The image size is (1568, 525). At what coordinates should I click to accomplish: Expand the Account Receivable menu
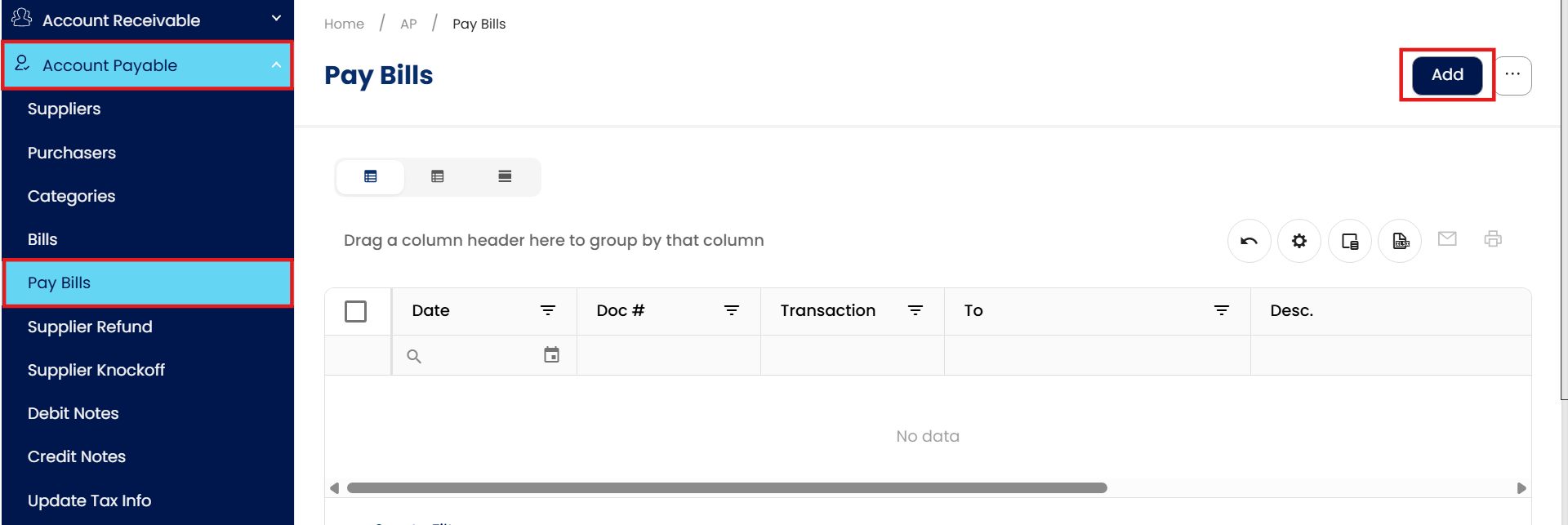(276, 19)
